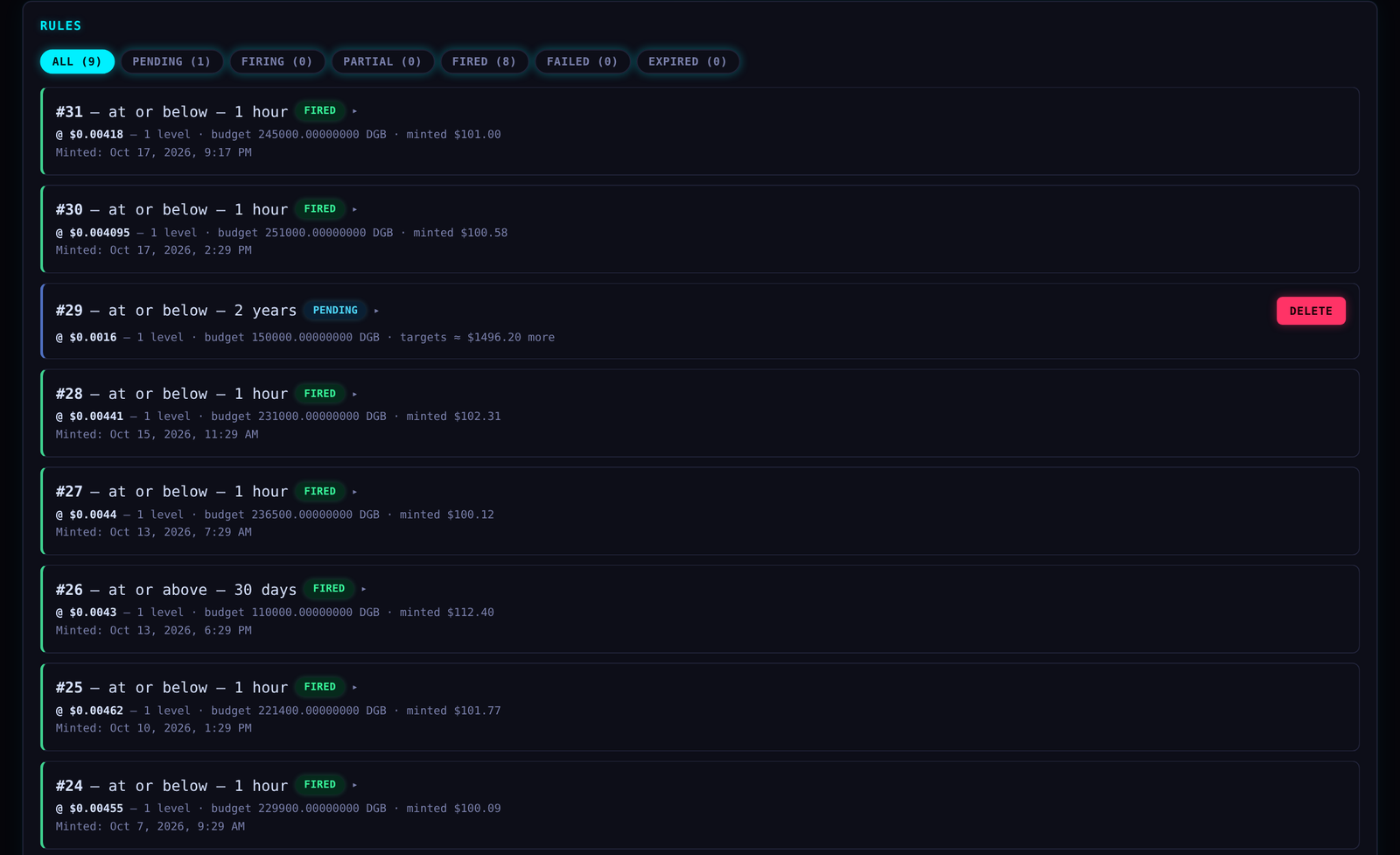Select the FAILED (0) filter
This screenshot has height=855, width=1400.
tap(582, 61)
